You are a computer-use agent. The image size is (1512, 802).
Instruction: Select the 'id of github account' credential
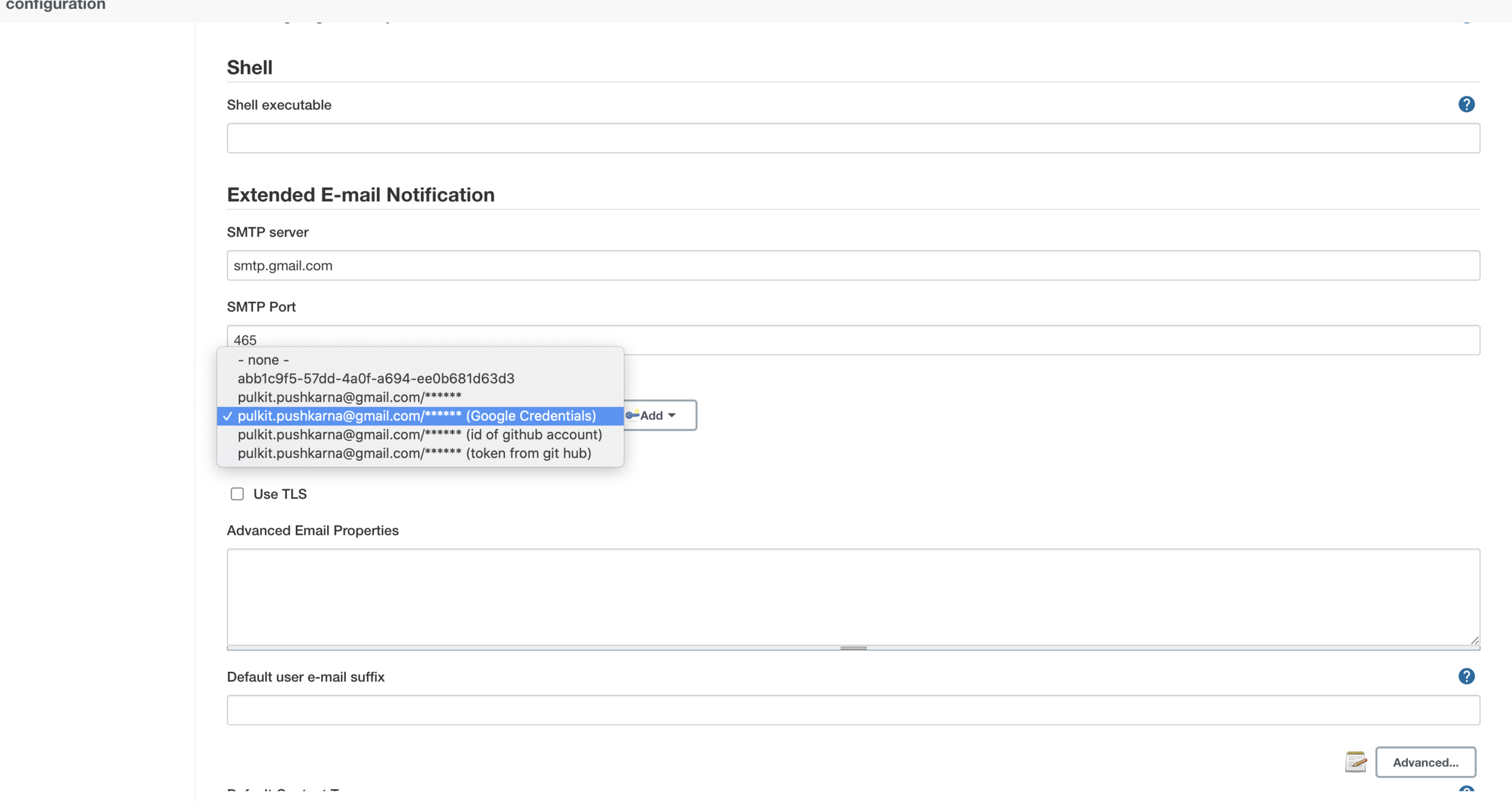(x=420, y=435)
